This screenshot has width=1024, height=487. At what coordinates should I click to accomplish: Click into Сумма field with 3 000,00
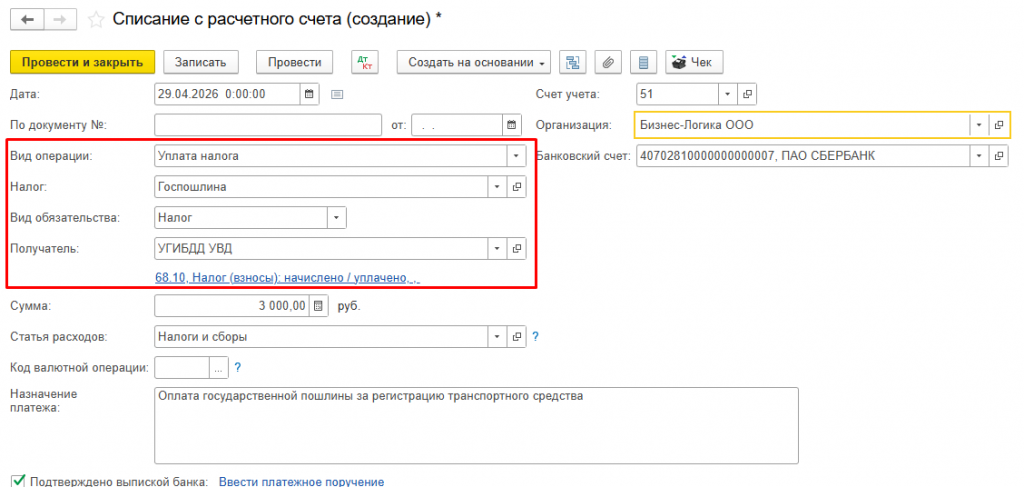tap(232, 306)
